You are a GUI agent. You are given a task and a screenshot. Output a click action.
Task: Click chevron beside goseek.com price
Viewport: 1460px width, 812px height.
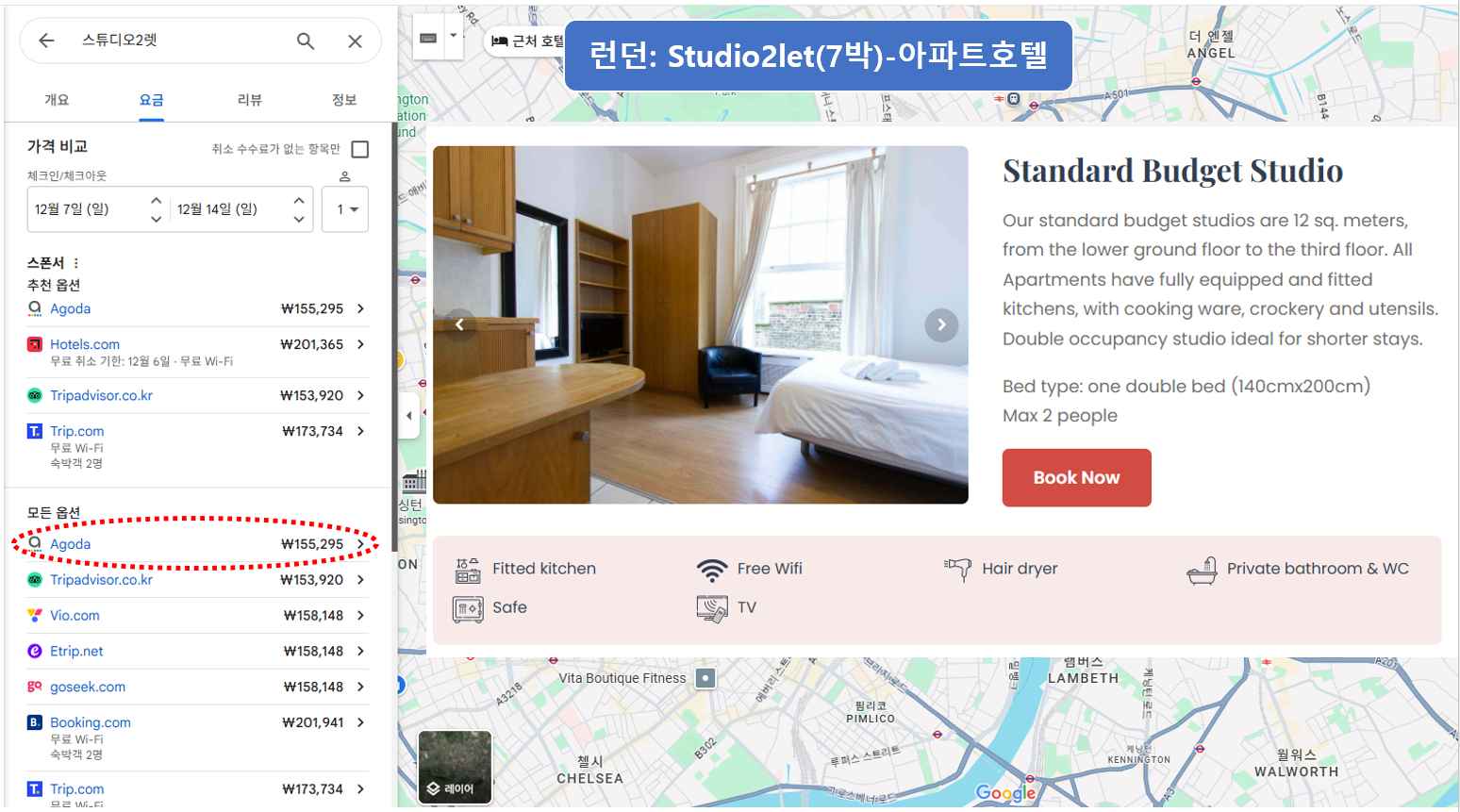click(360, 688)
